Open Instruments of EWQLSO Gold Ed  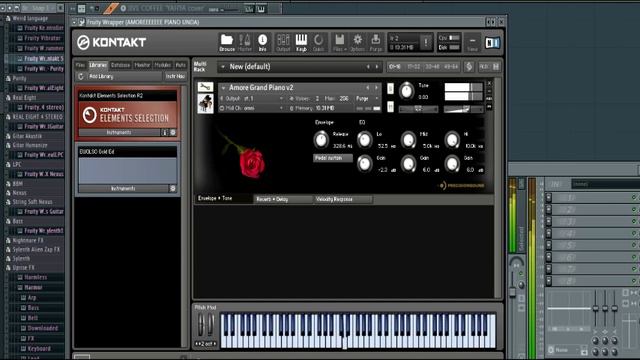[x=123, y=188]
